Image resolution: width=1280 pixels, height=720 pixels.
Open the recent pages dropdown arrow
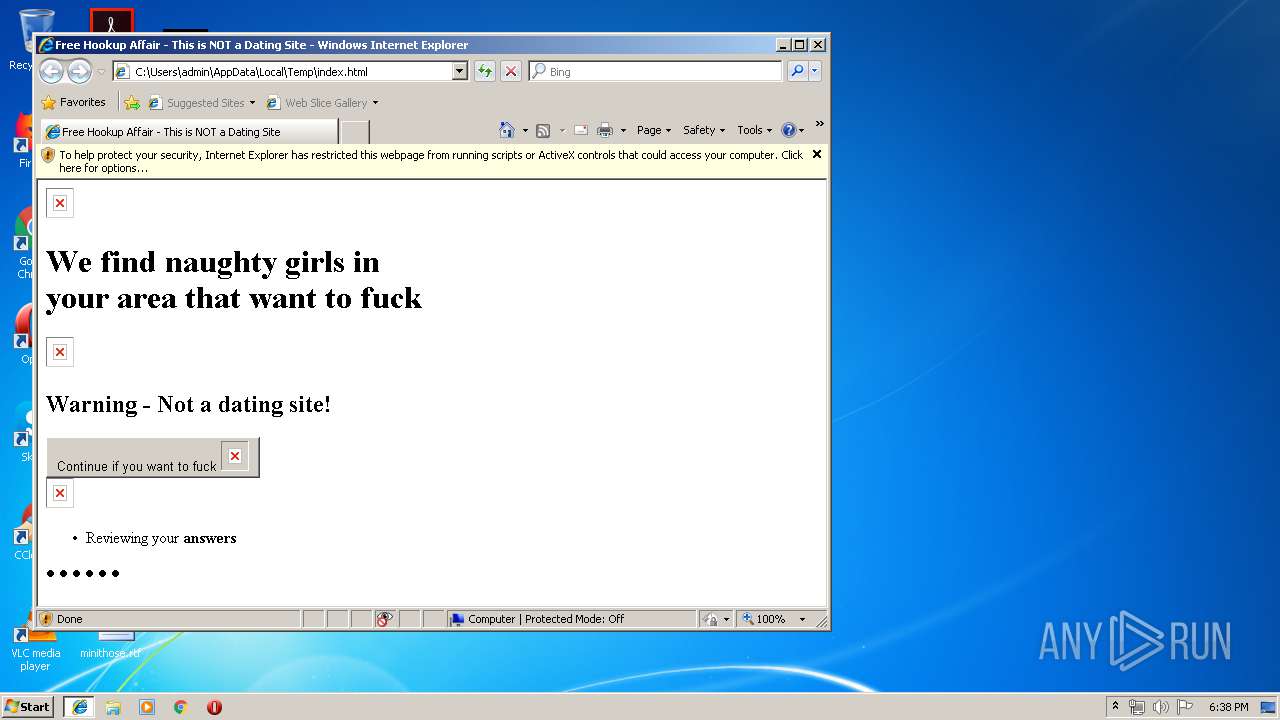(101, 72)
